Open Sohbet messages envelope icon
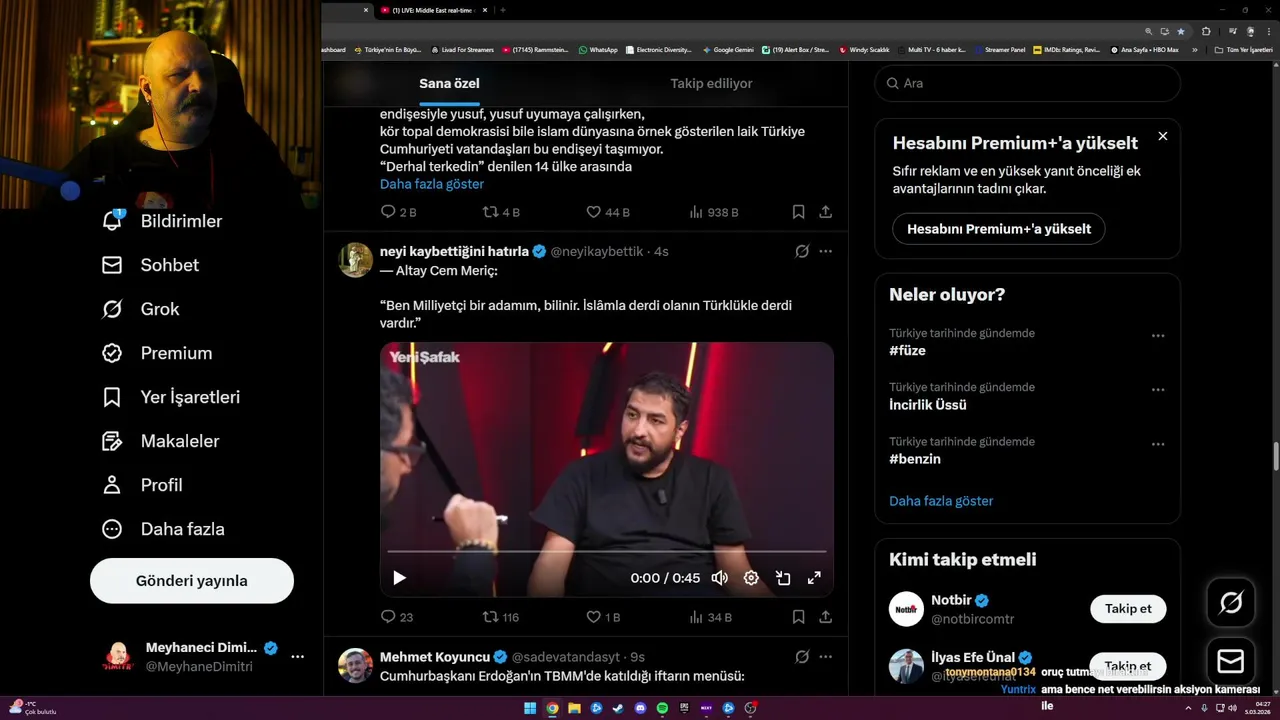The width and height of the screenshot is (1280, 720). coord(112,265)
